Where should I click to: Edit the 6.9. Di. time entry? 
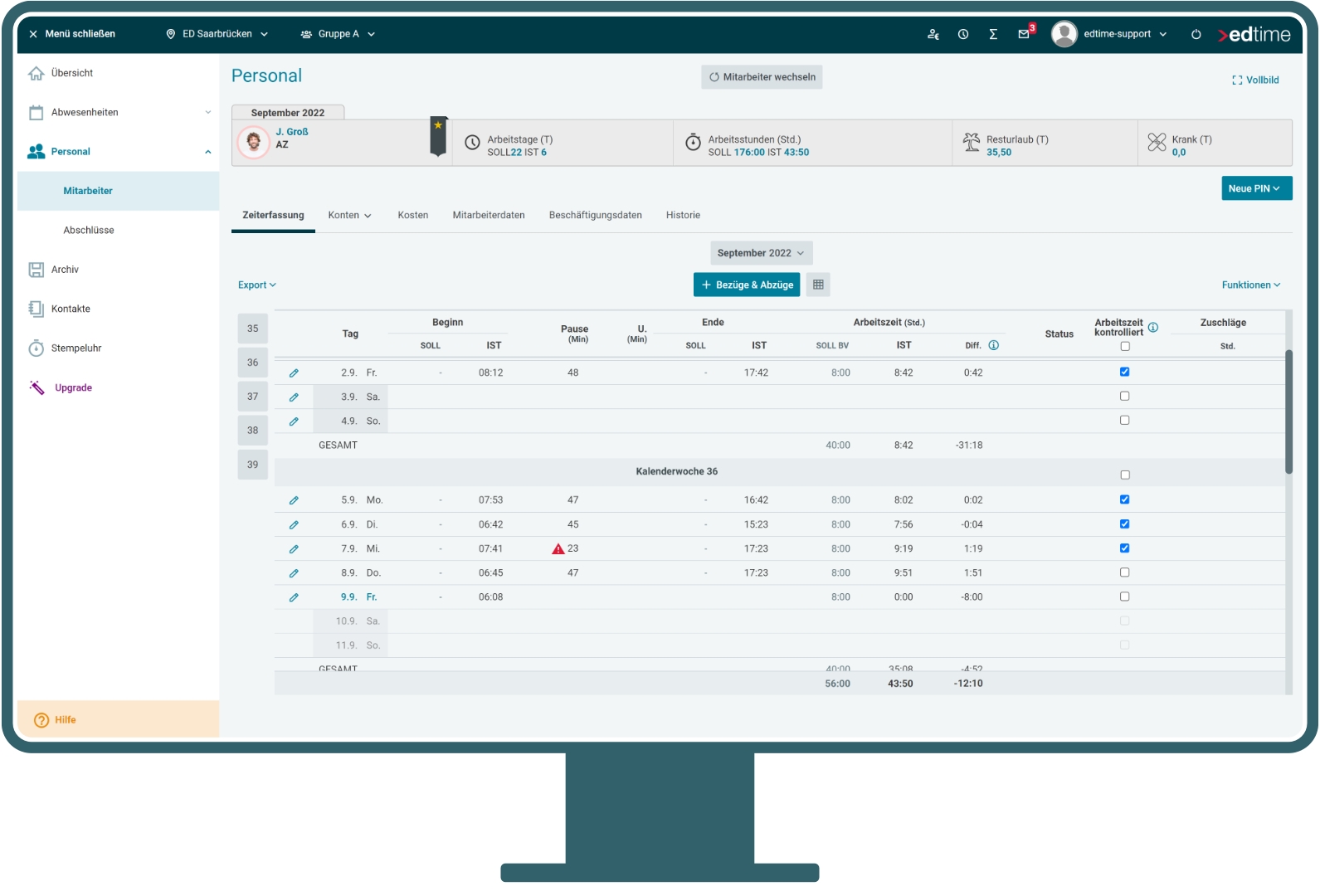[294, 525]
